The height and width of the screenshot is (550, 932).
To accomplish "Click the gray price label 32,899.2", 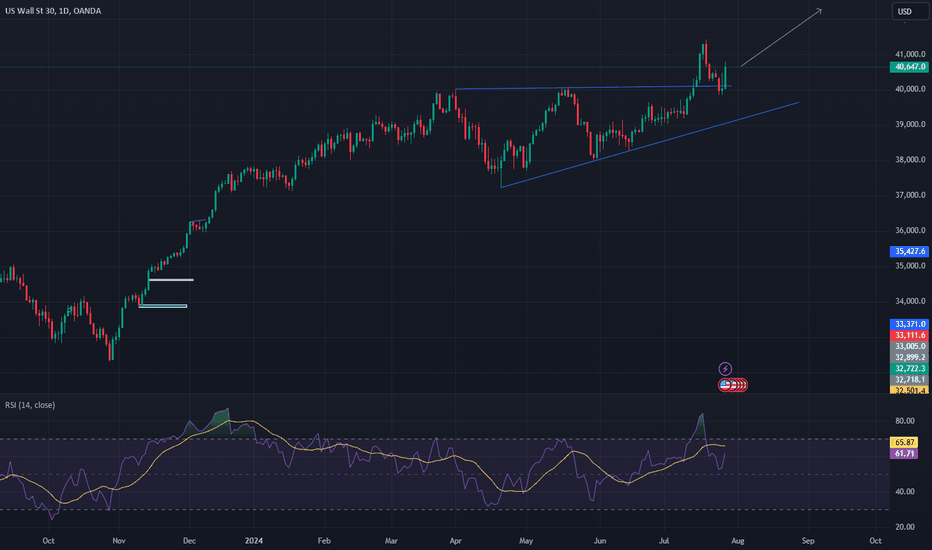I will coord(909,357).
